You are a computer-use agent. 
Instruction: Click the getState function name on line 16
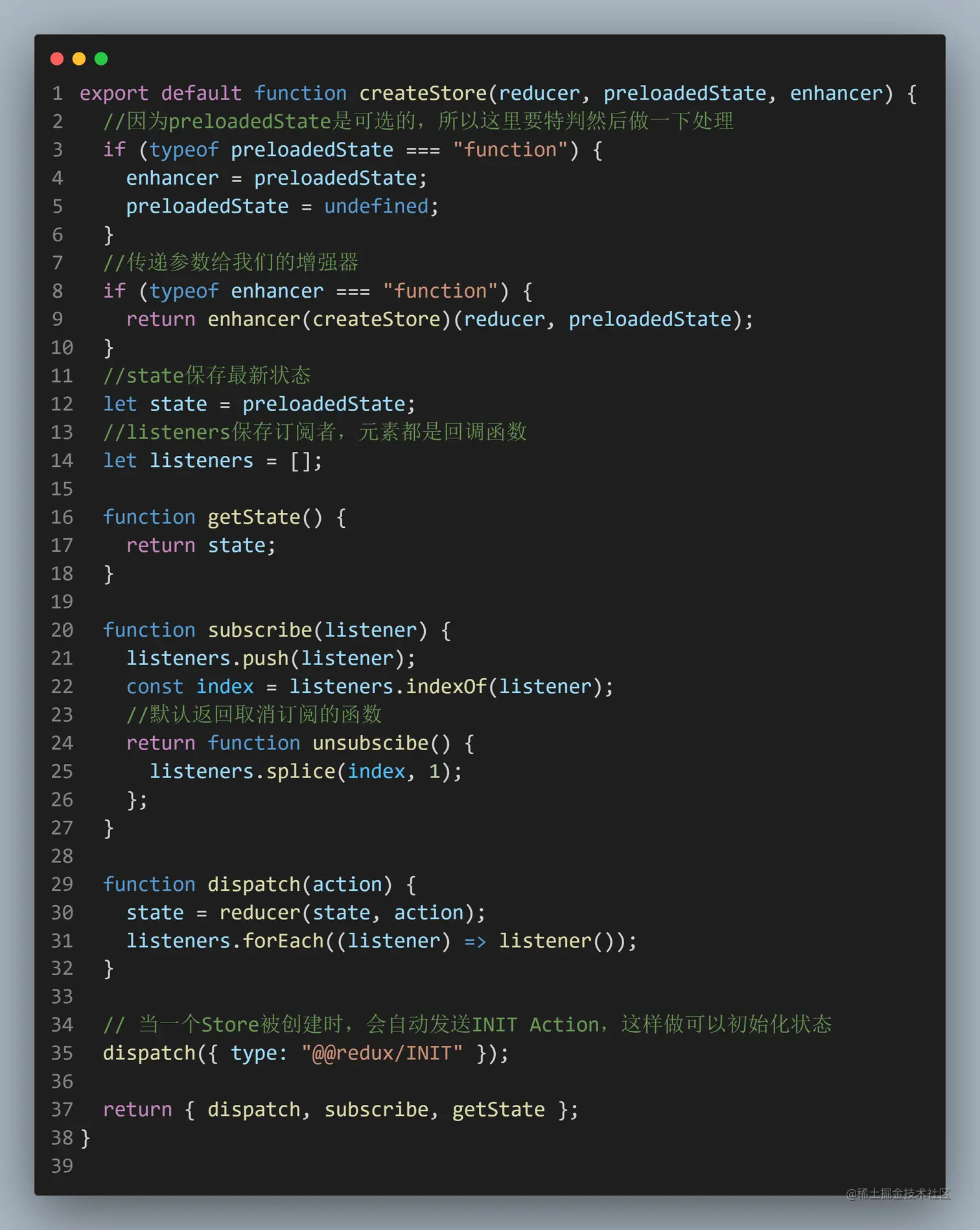pyautogui.click(x=254, y=517)
